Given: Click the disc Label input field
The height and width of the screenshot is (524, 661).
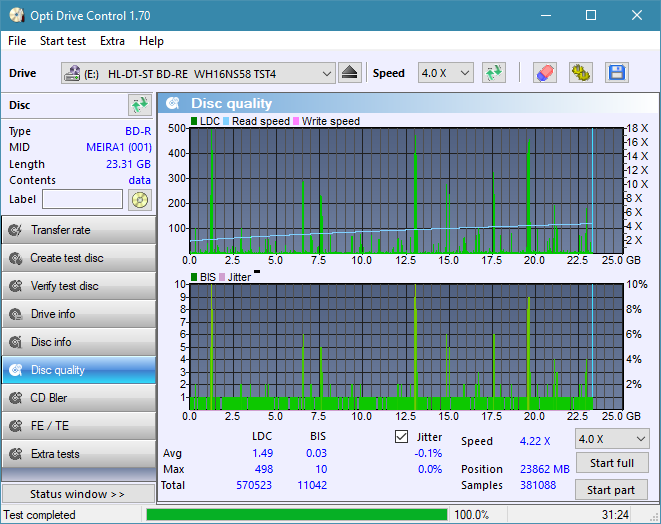Looking at the screenshot, I should [x=82, y=200].
